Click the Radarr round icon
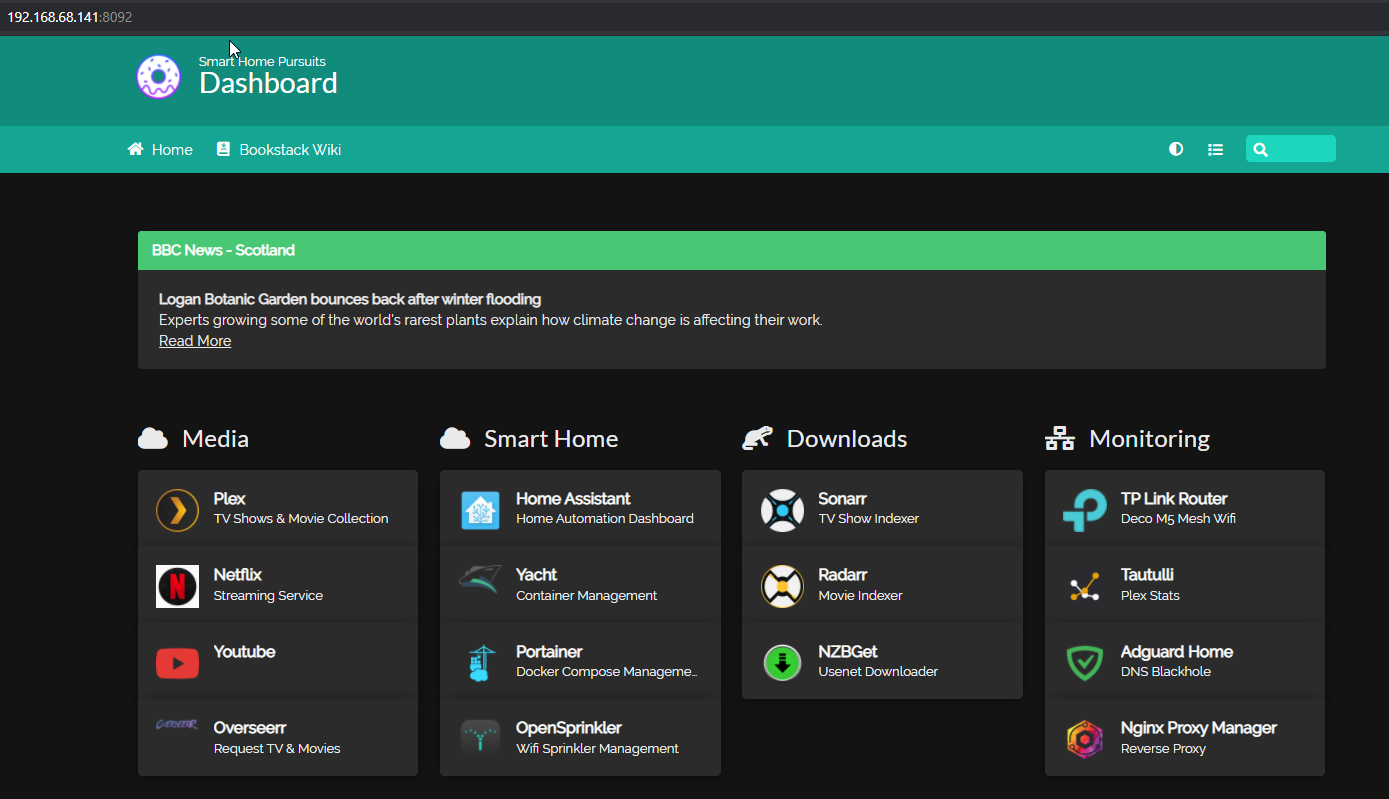 [782, 586]
